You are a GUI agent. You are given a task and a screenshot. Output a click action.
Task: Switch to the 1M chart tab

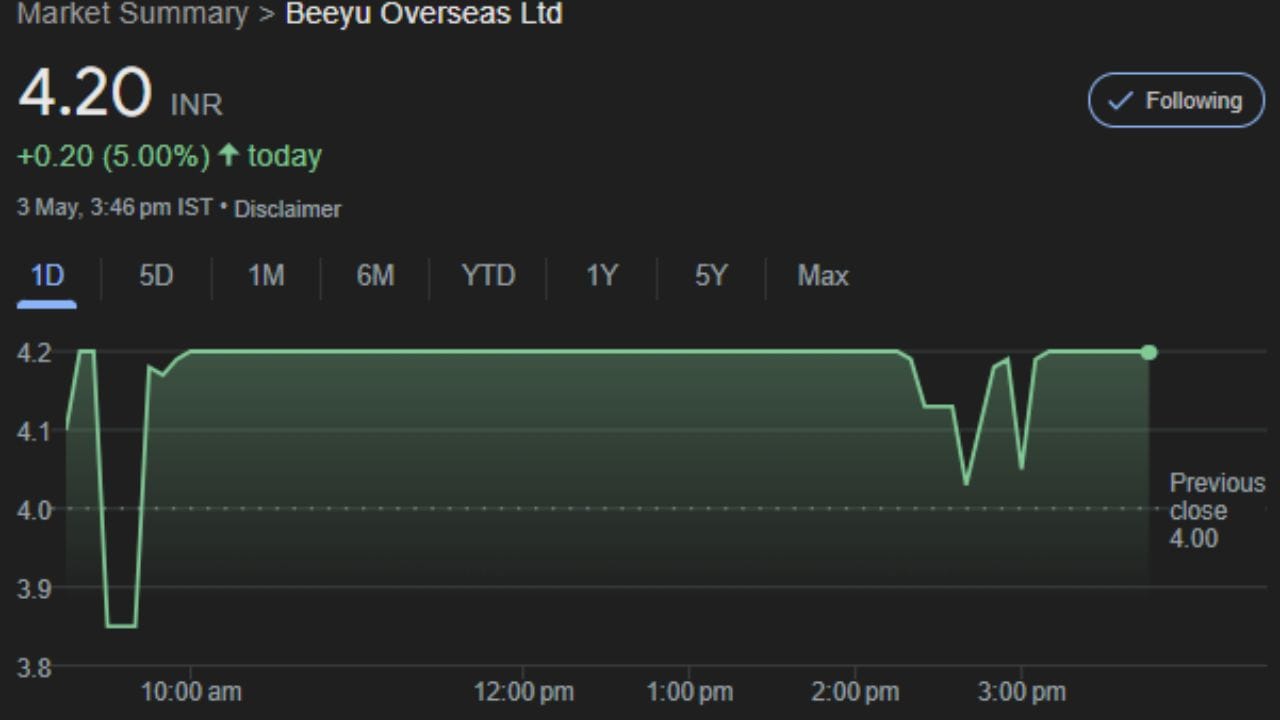pos(266,276)
